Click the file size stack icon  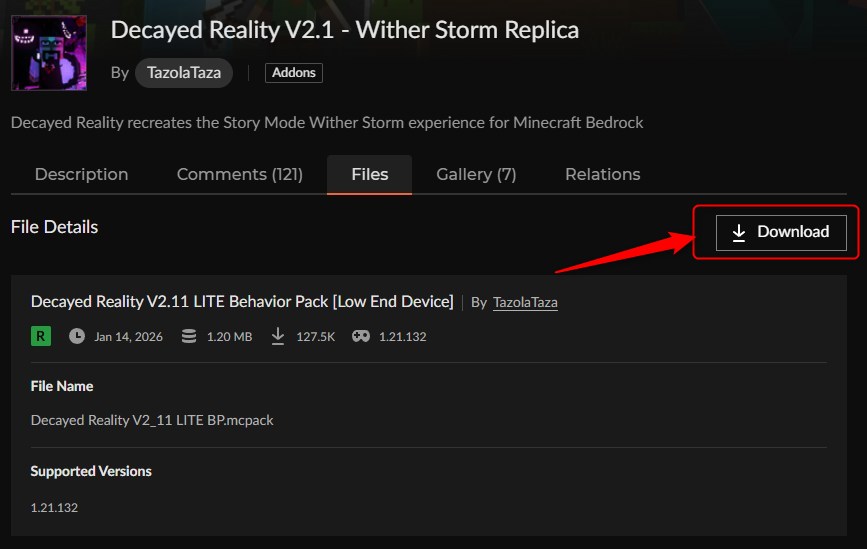(189, 336)
